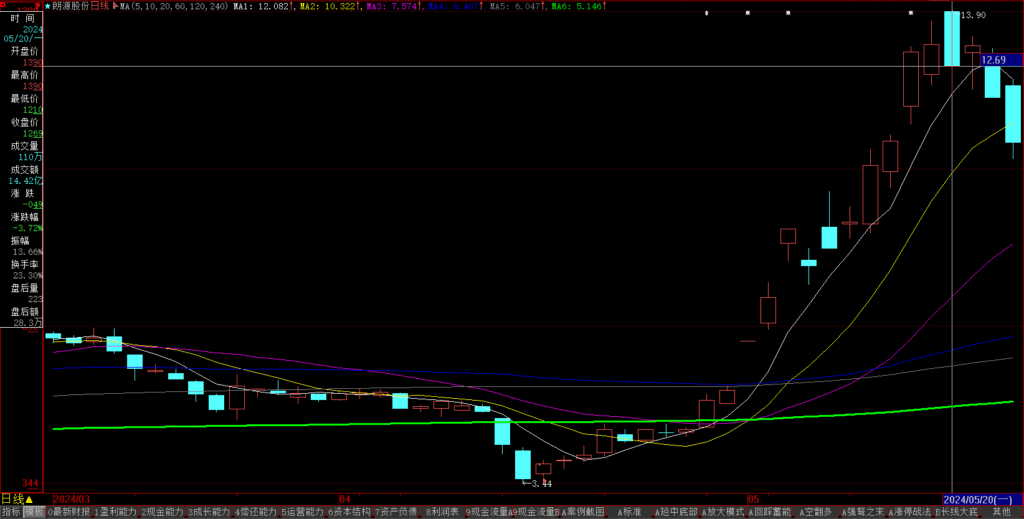This screenshot has width=1024, height=519.
Task: Select the 指标 tab at bottom left
Action: point(11,512)
